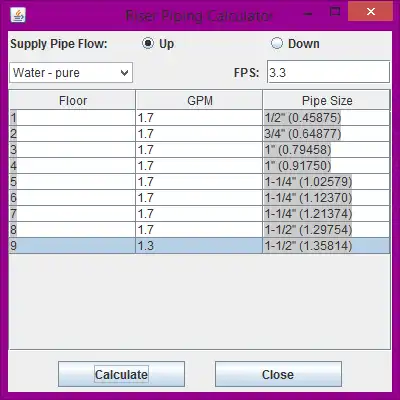Viewport: 400px width, 400px height.
Task: Click the Floor column header
Action: (73, 100)
